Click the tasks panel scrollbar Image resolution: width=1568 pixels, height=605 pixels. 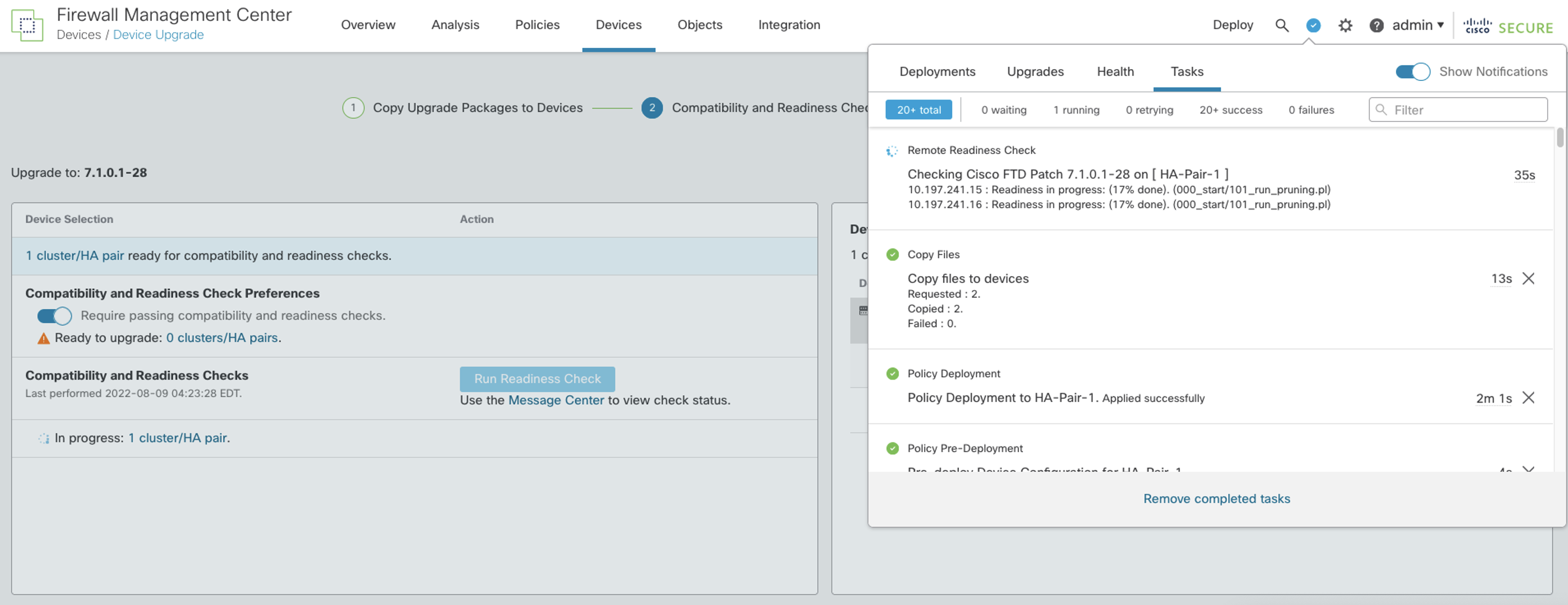coord(1560,138)
